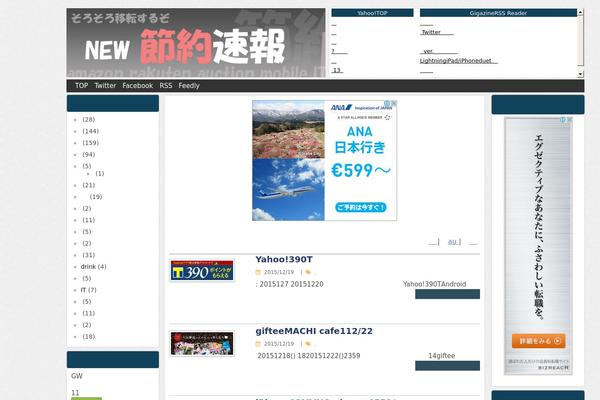
Task: Open the category with (21) posts
Action: (x=88, y=185)
